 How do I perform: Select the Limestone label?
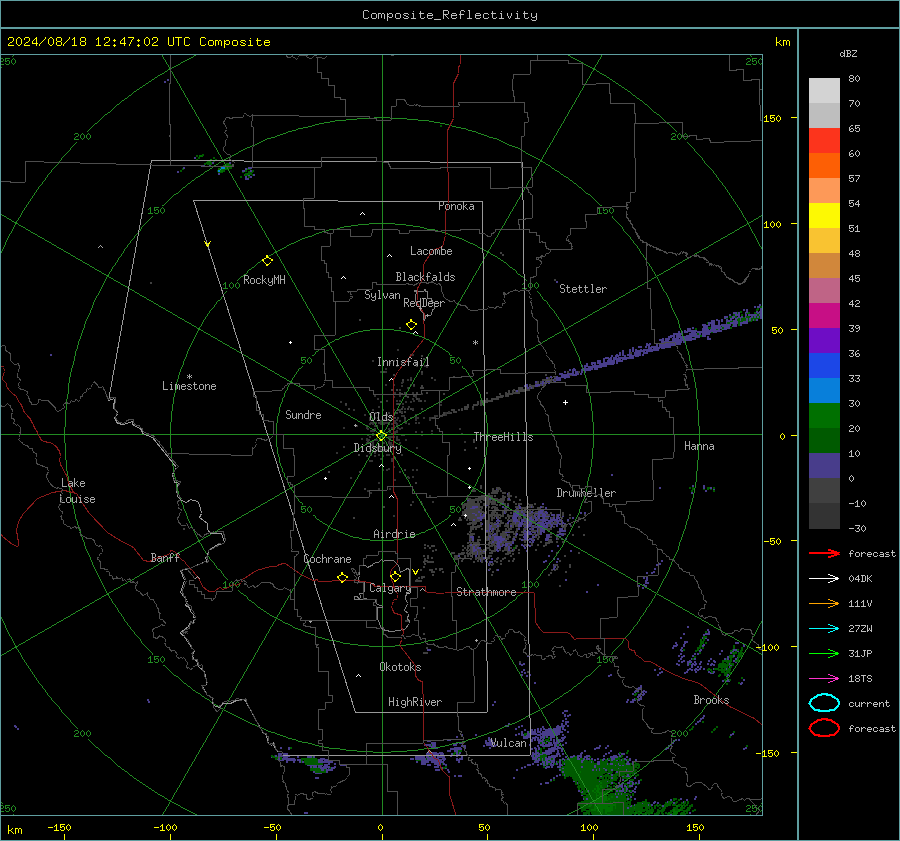189,386
